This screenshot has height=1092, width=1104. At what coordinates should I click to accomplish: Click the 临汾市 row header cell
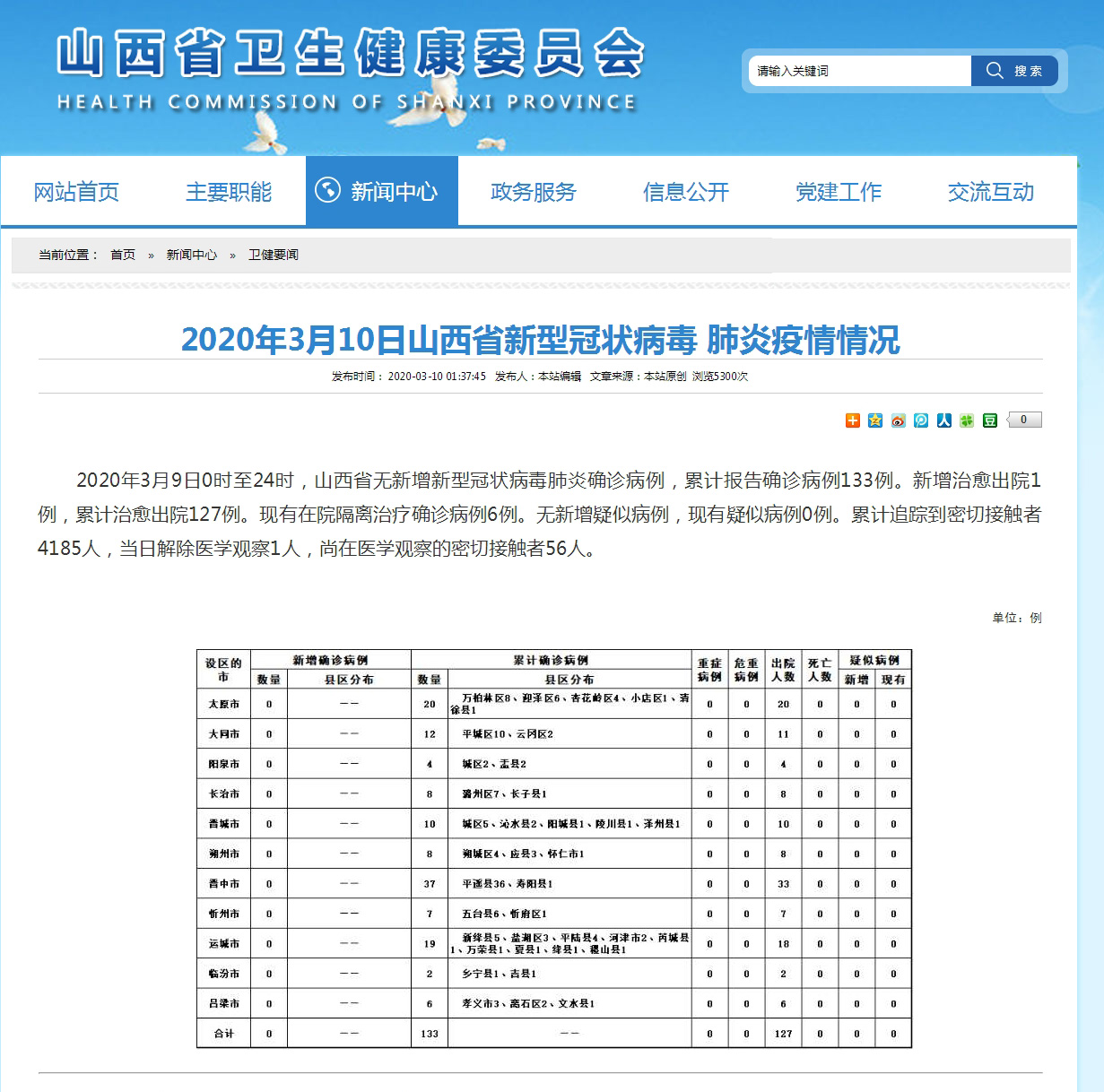click(x=224, y=973)
